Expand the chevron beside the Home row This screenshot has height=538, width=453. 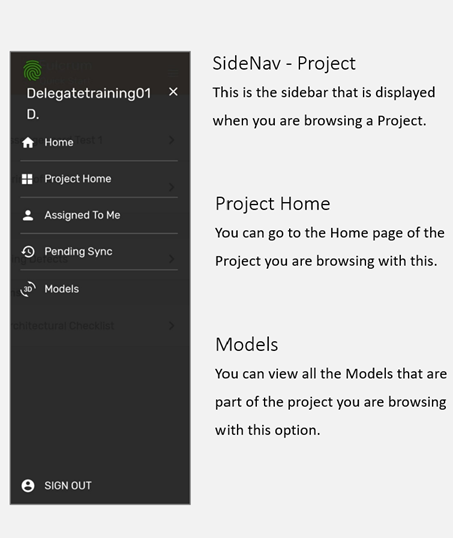pos(172,140)
